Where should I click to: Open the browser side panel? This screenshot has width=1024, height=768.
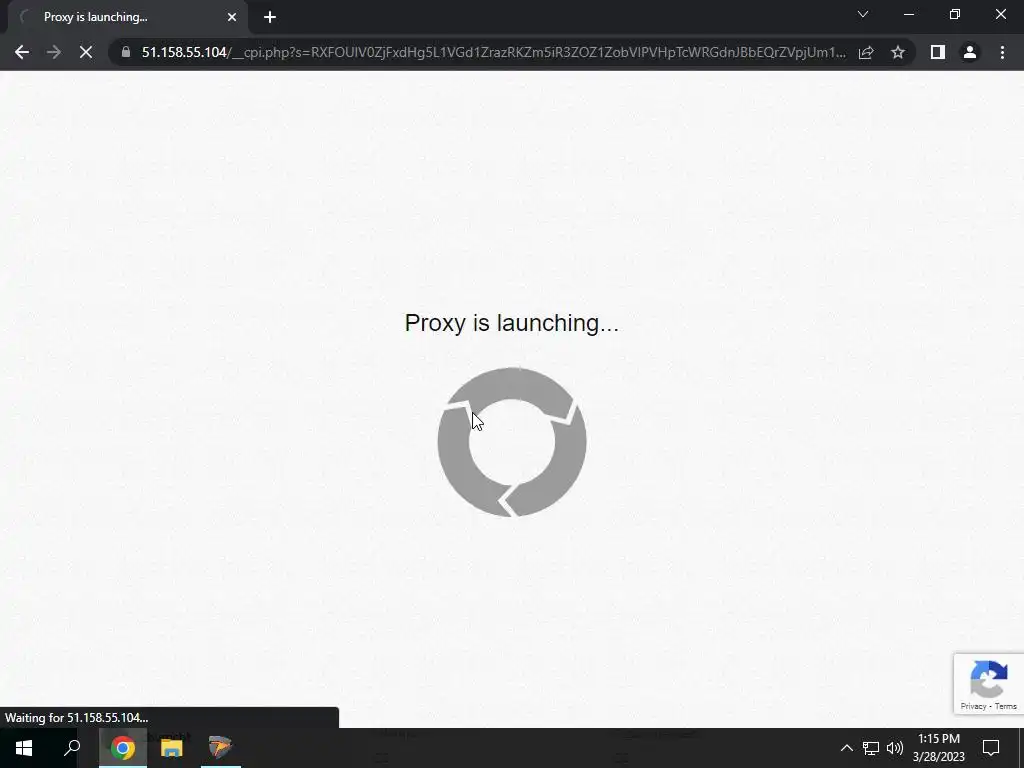[x=938, y=52]
